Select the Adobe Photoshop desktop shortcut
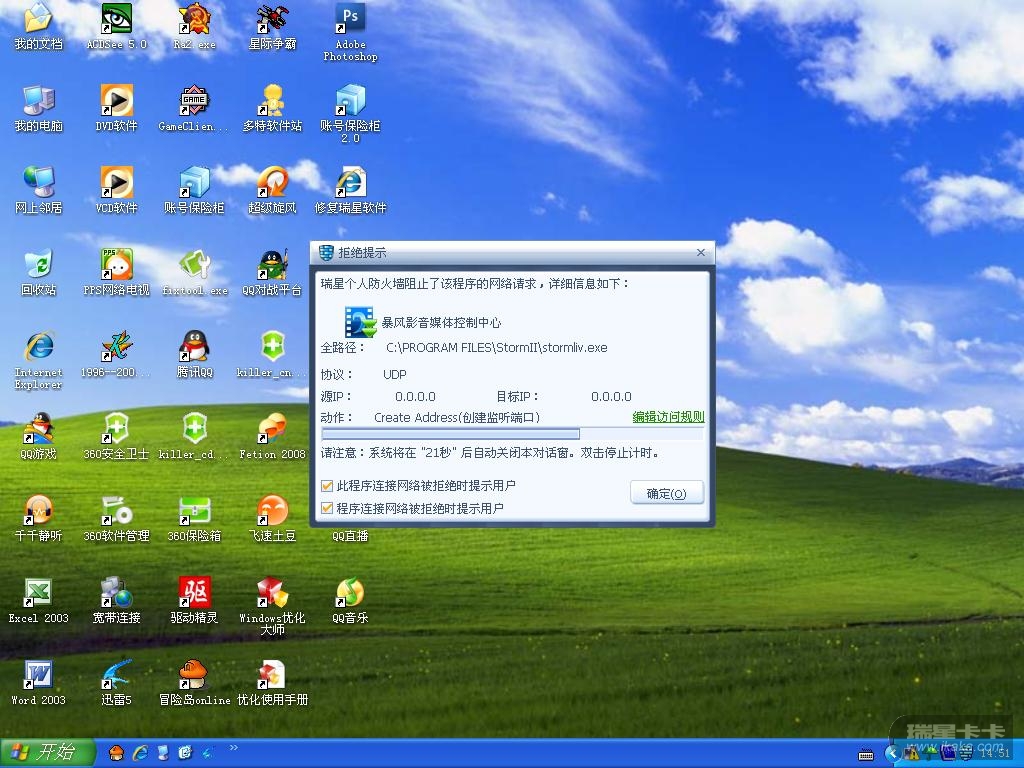Screen dimensions: 1024x768 [350, 33]
